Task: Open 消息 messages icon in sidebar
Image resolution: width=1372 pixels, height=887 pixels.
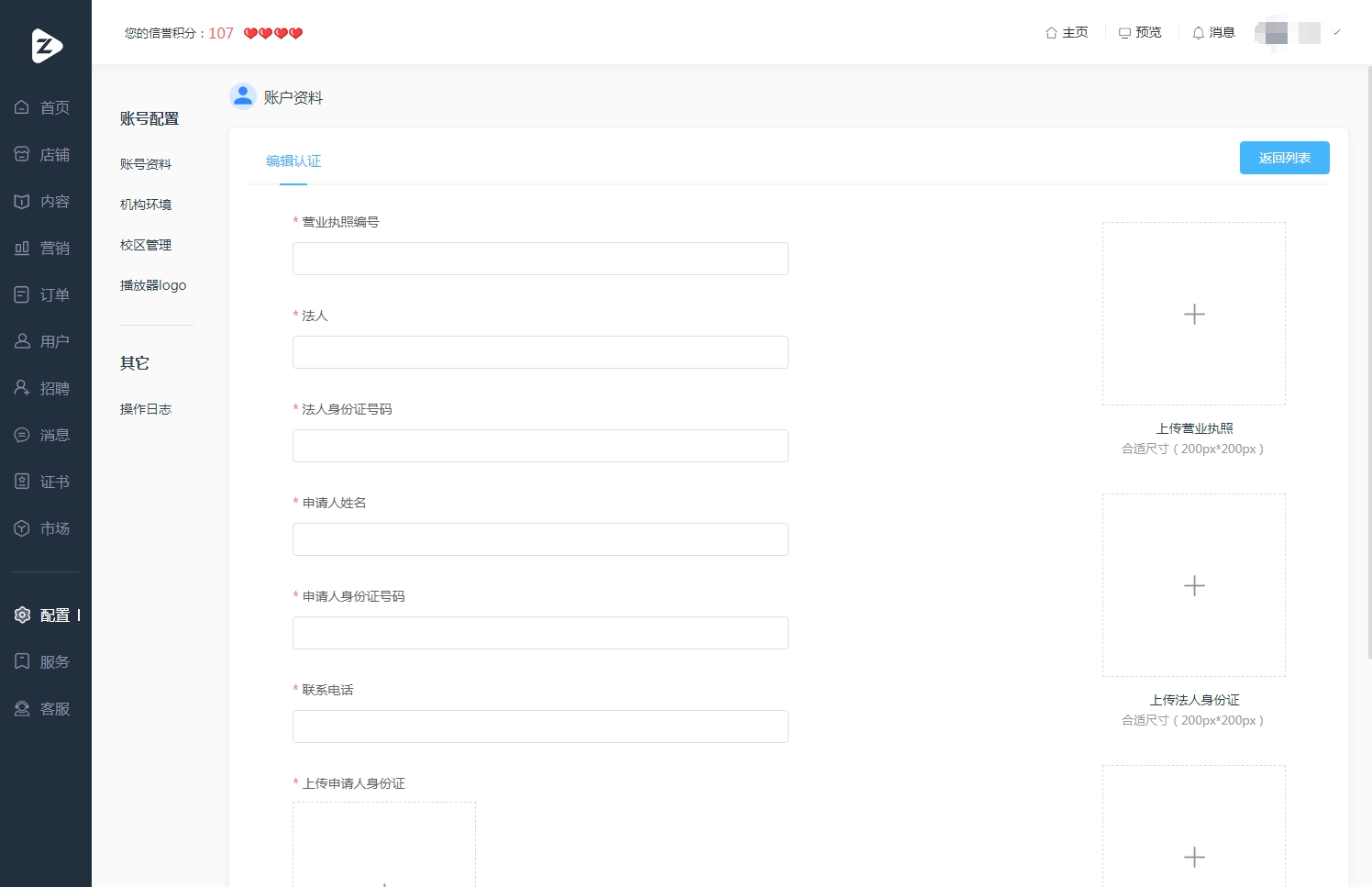Action: [22, 435]
